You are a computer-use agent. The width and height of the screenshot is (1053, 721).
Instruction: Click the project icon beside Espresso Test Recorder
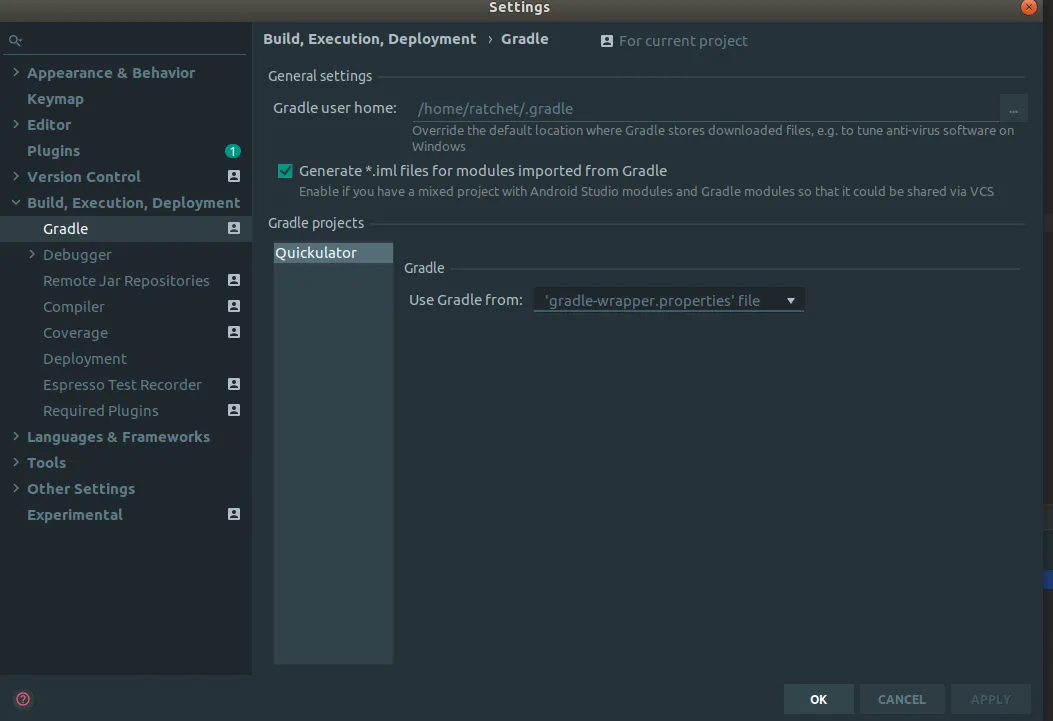coord(234,385)
